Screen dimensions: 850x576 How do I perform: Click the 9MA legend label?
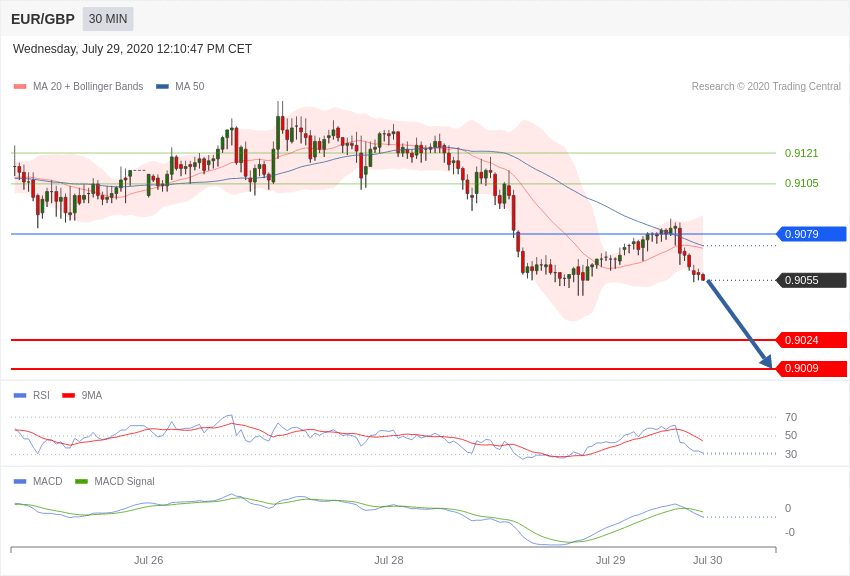(92, 396)
